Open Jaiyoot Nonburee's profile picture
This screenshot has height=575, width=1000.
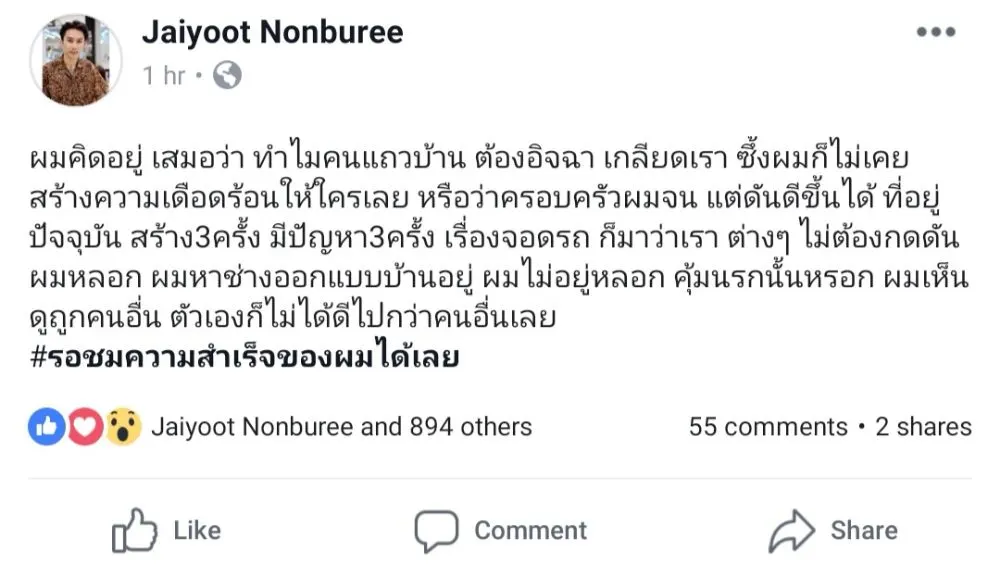pyautogui.click(x=75, y=59)
